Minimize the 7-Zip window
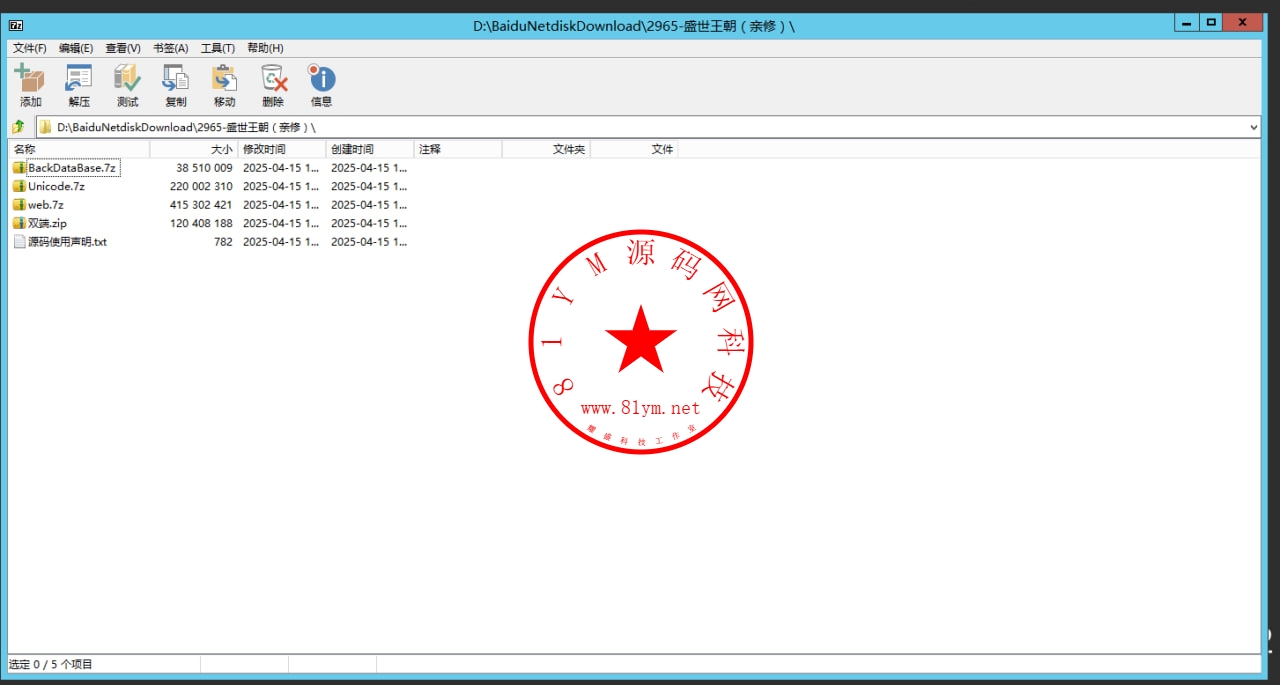Screen dimensions: 1280x685 [x=1186, y=22]
